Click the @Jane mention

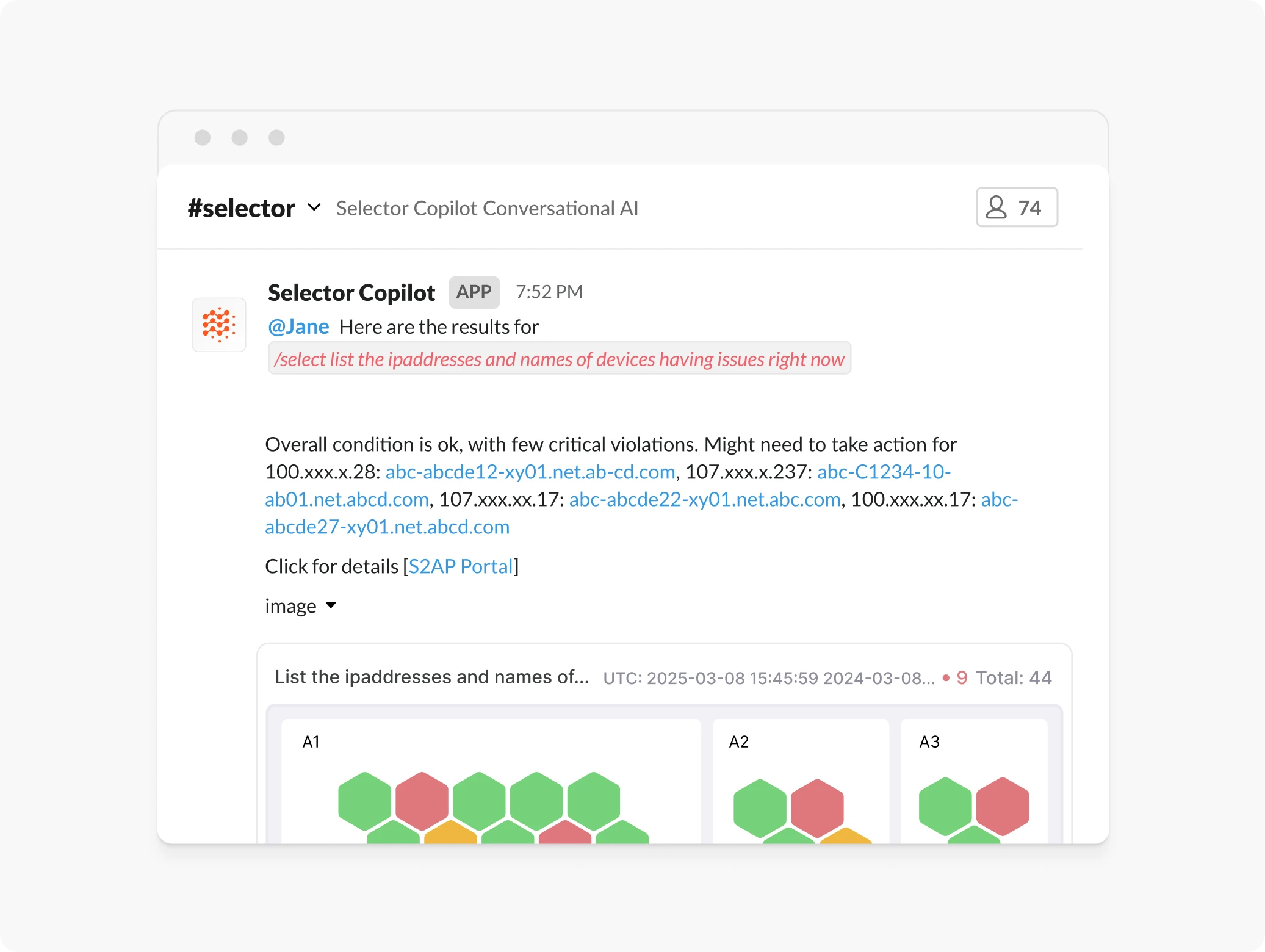coord(298,326)
